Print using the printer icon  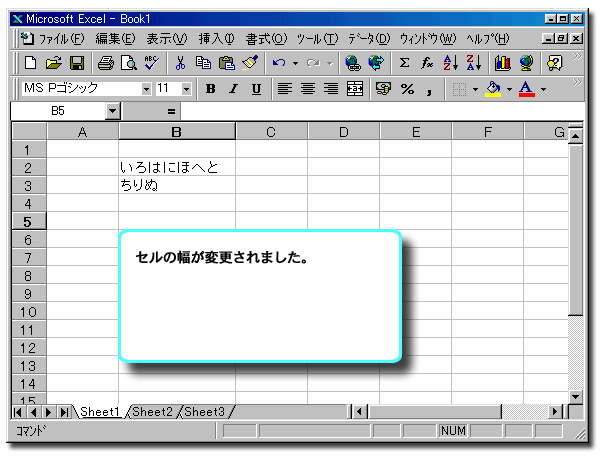106,63
